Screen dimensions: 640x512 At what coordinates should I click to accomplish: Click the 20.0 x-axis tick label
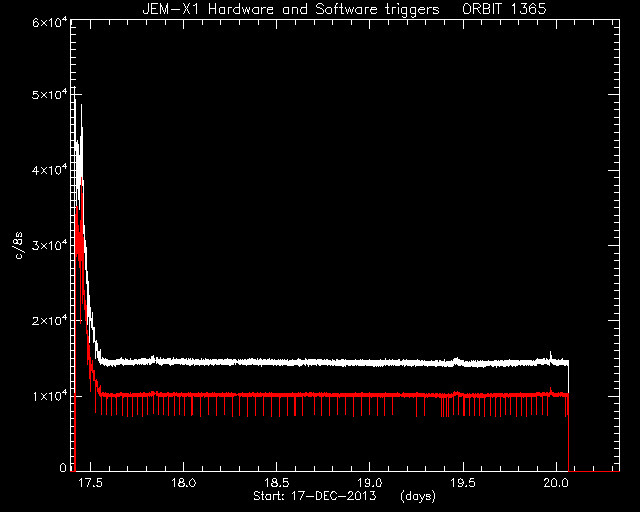(x=556, y=483)
